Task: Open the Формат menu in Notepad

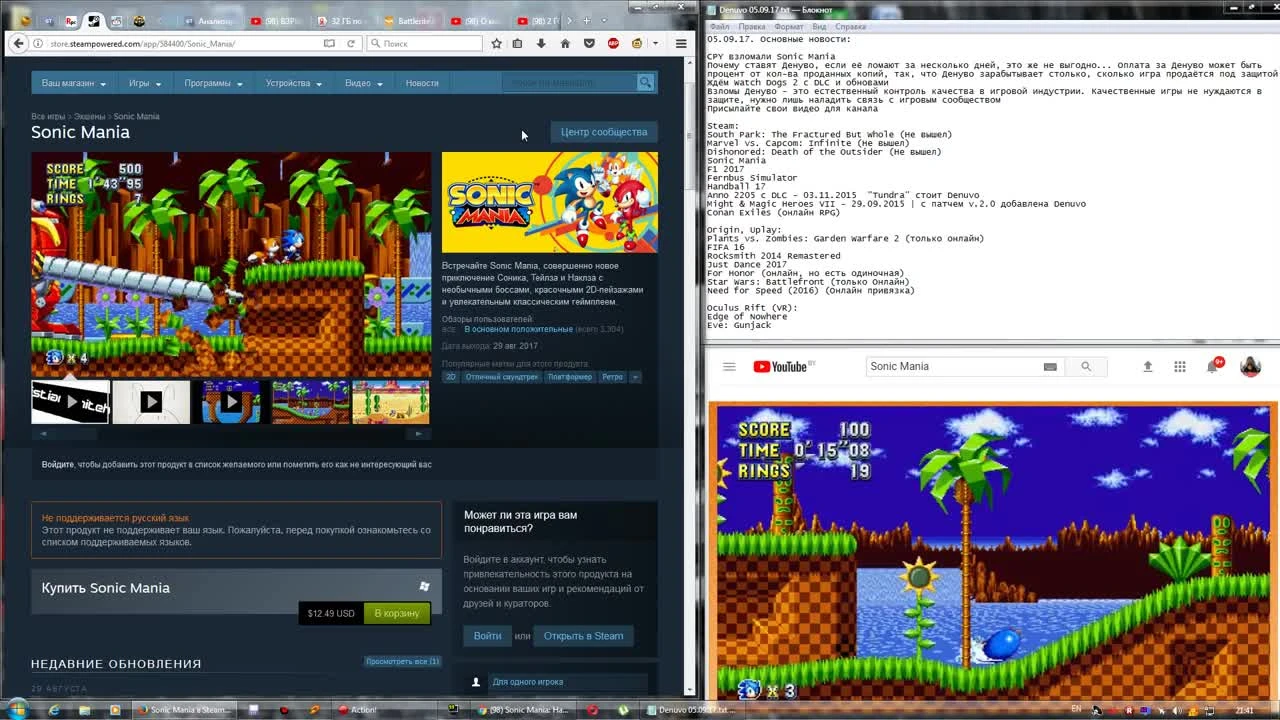Action: click(789, 26)
